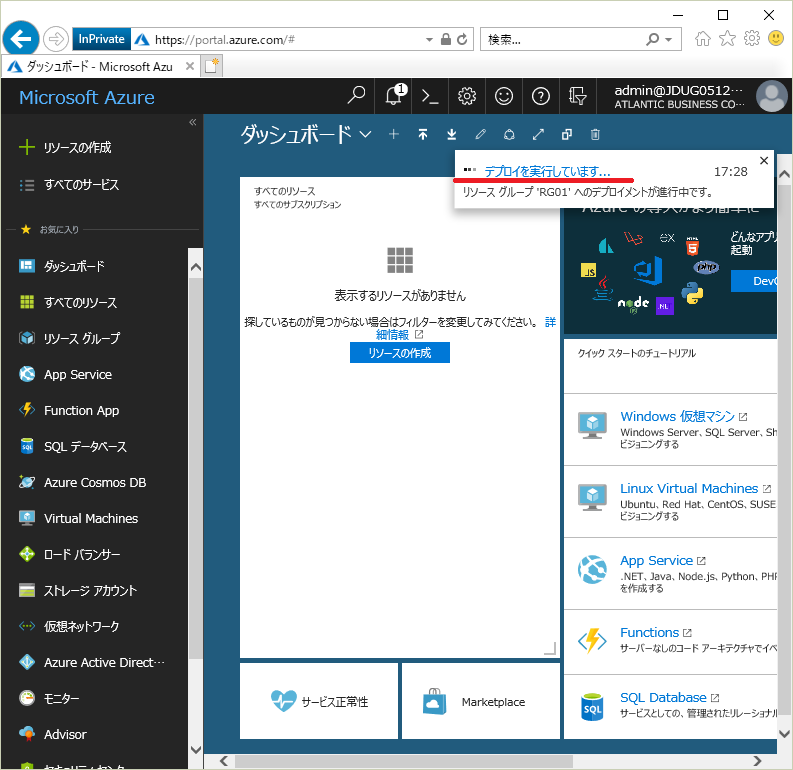793x770 pixels.
Task: Enter full screen with the diagonal arrows icon
Action: click(x=538, y=134)
